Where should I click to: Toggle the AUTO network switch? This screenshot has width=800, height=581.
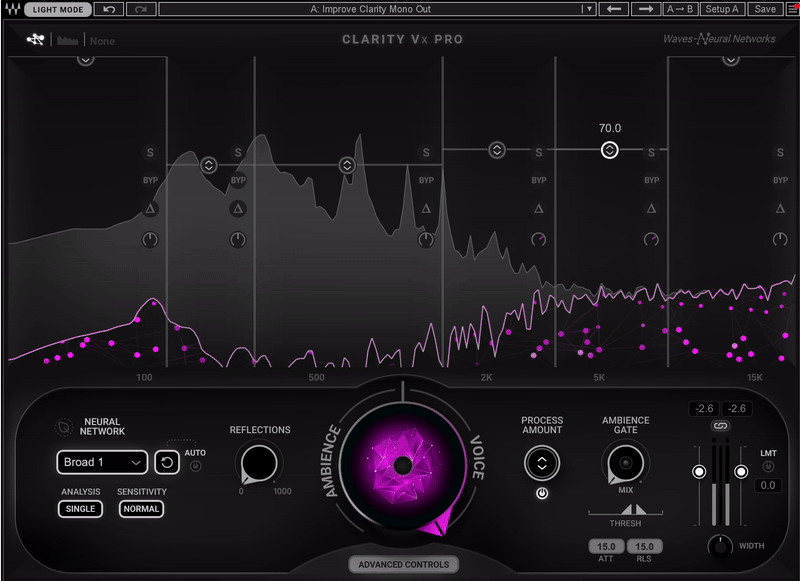pyautogui.click(x=195, y=466)
